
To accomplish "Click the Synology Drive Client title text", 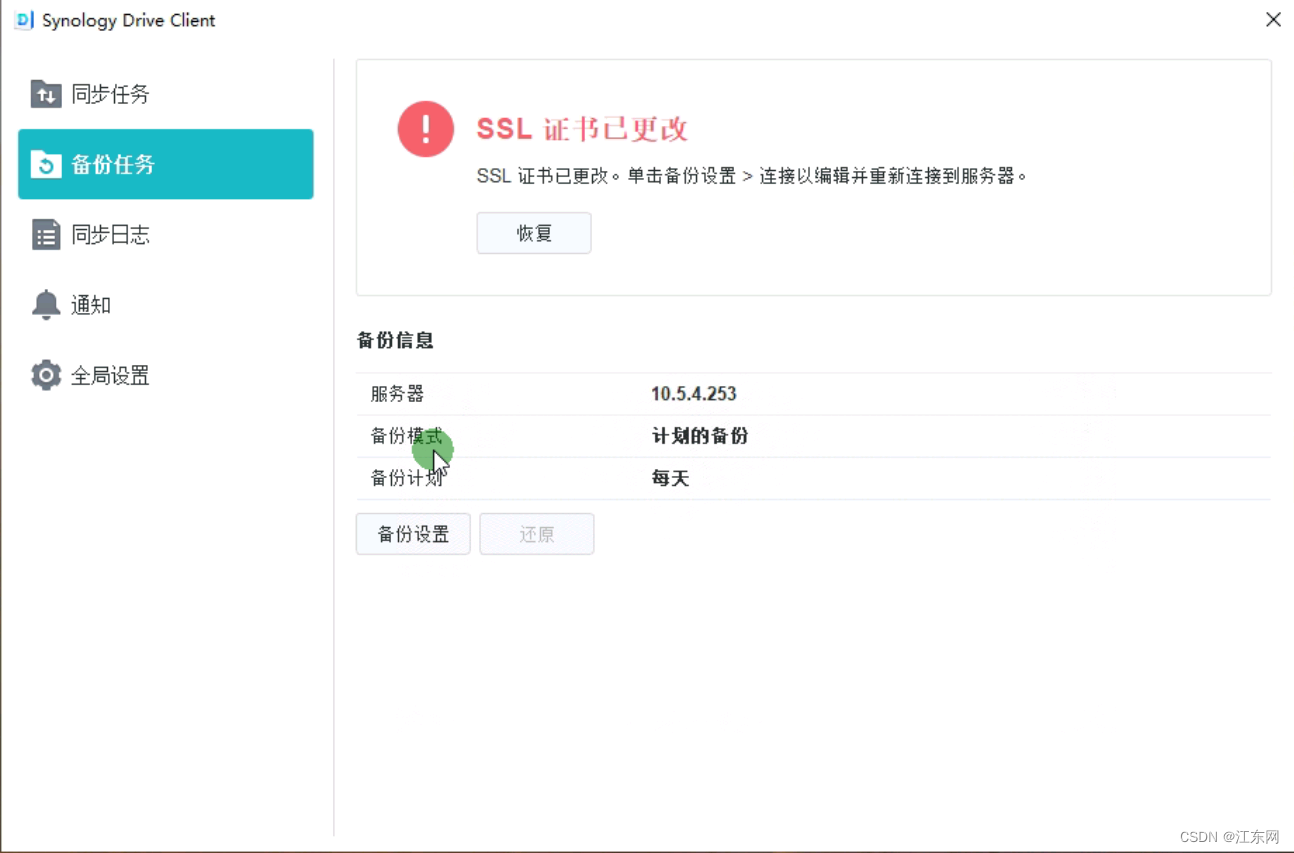I will [x=129, y=20].
